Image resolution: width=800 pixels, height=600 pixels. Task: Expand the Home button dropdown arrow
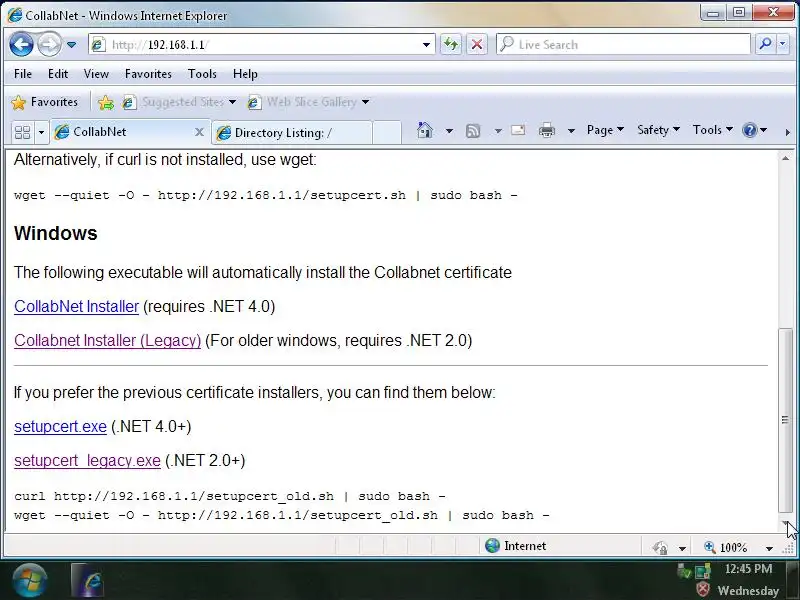449,131
